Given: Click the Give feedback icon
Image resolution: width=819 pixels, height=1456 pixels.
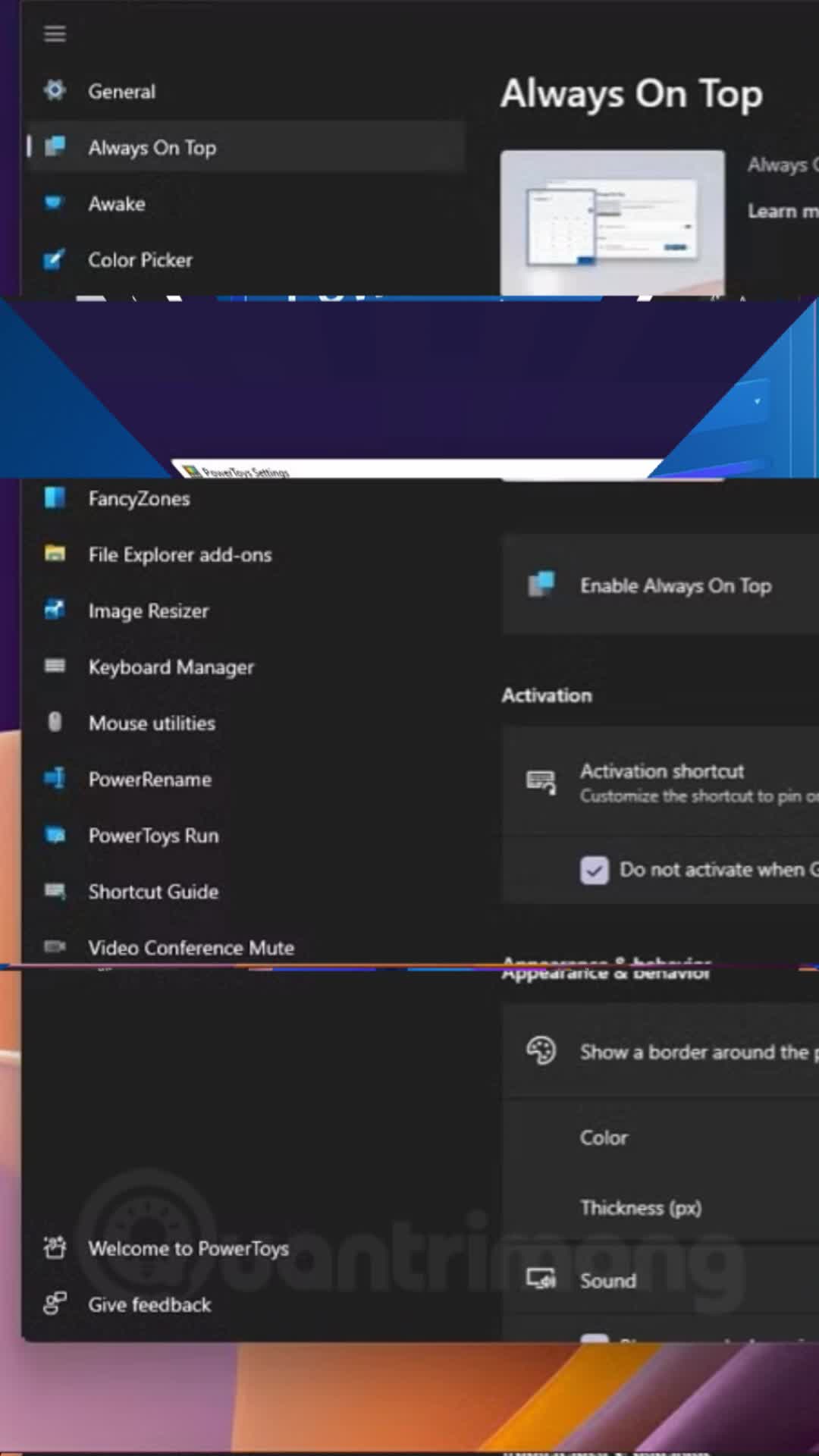Looking at the screenshot, I should coord(55,1304).
